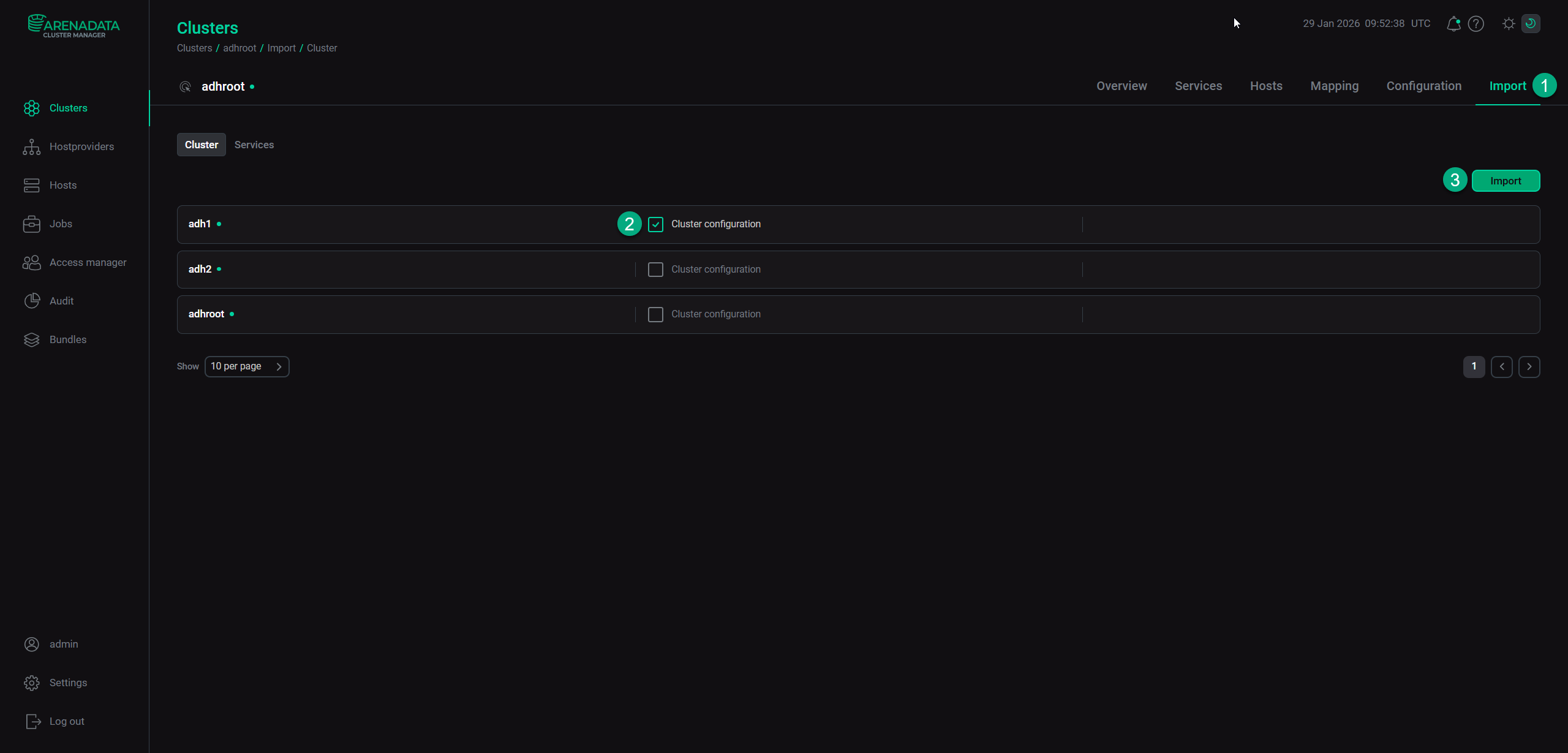
Task: Click the Cluster configuration label for adh1
Action: coord(716,224)
